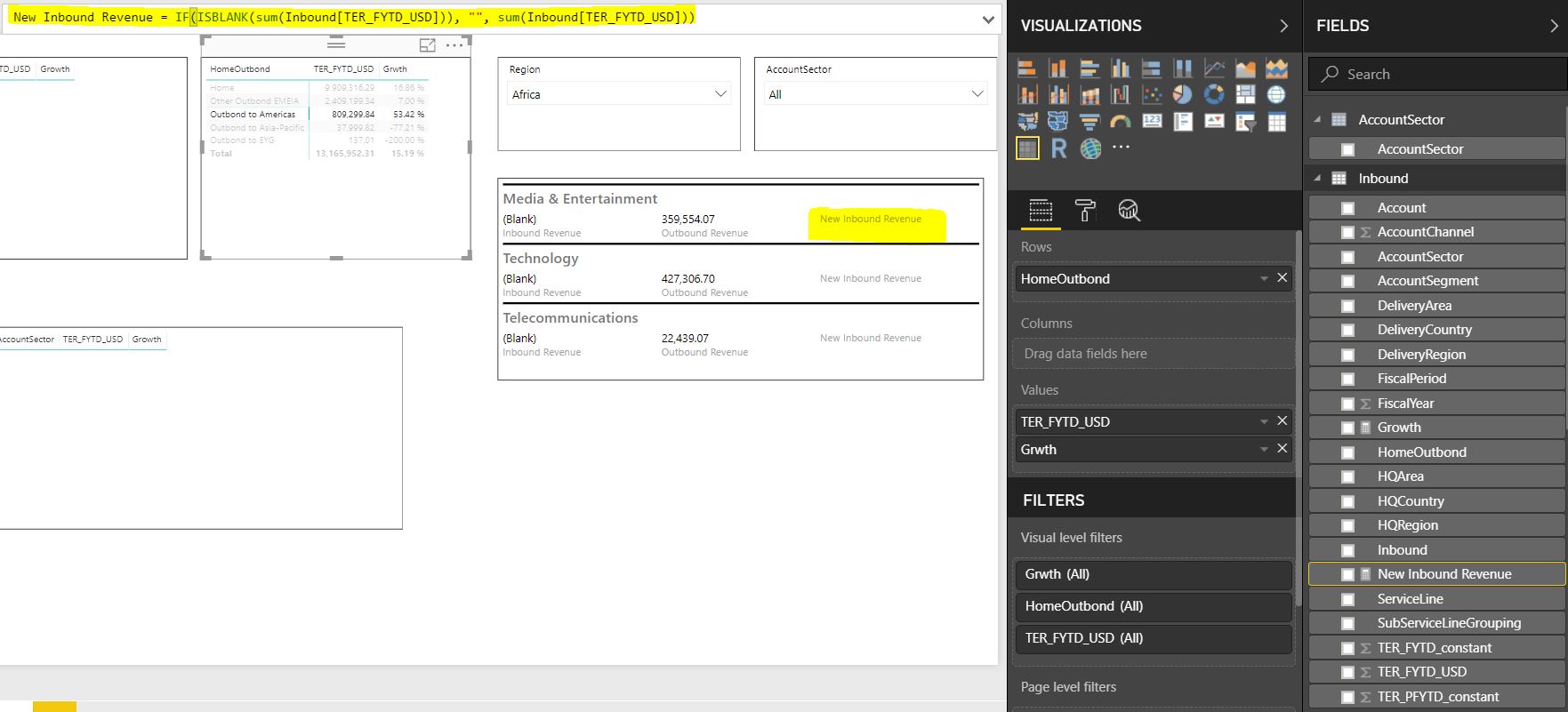Switch to the Analytics magnifier tab

(x=1129, y=211)
